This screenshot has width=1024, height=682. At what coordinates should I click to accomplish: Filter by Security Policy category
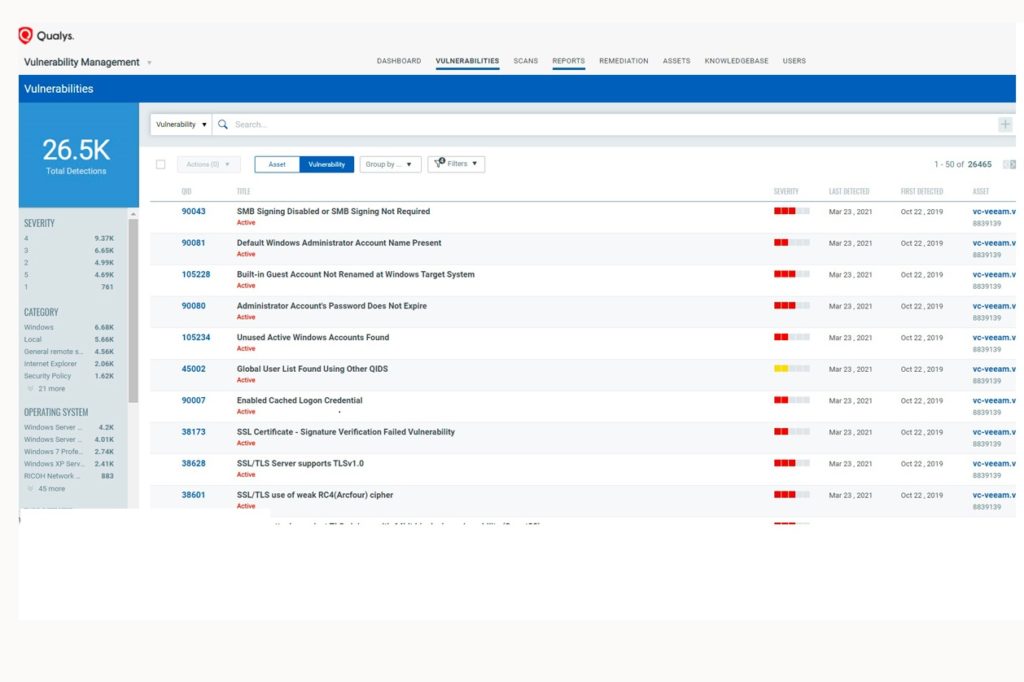click(x=69, y=376)
